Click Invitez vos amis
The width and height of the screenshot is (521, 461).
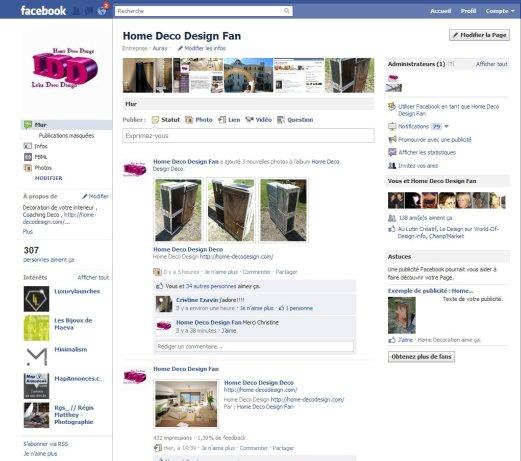coord(418,166)
